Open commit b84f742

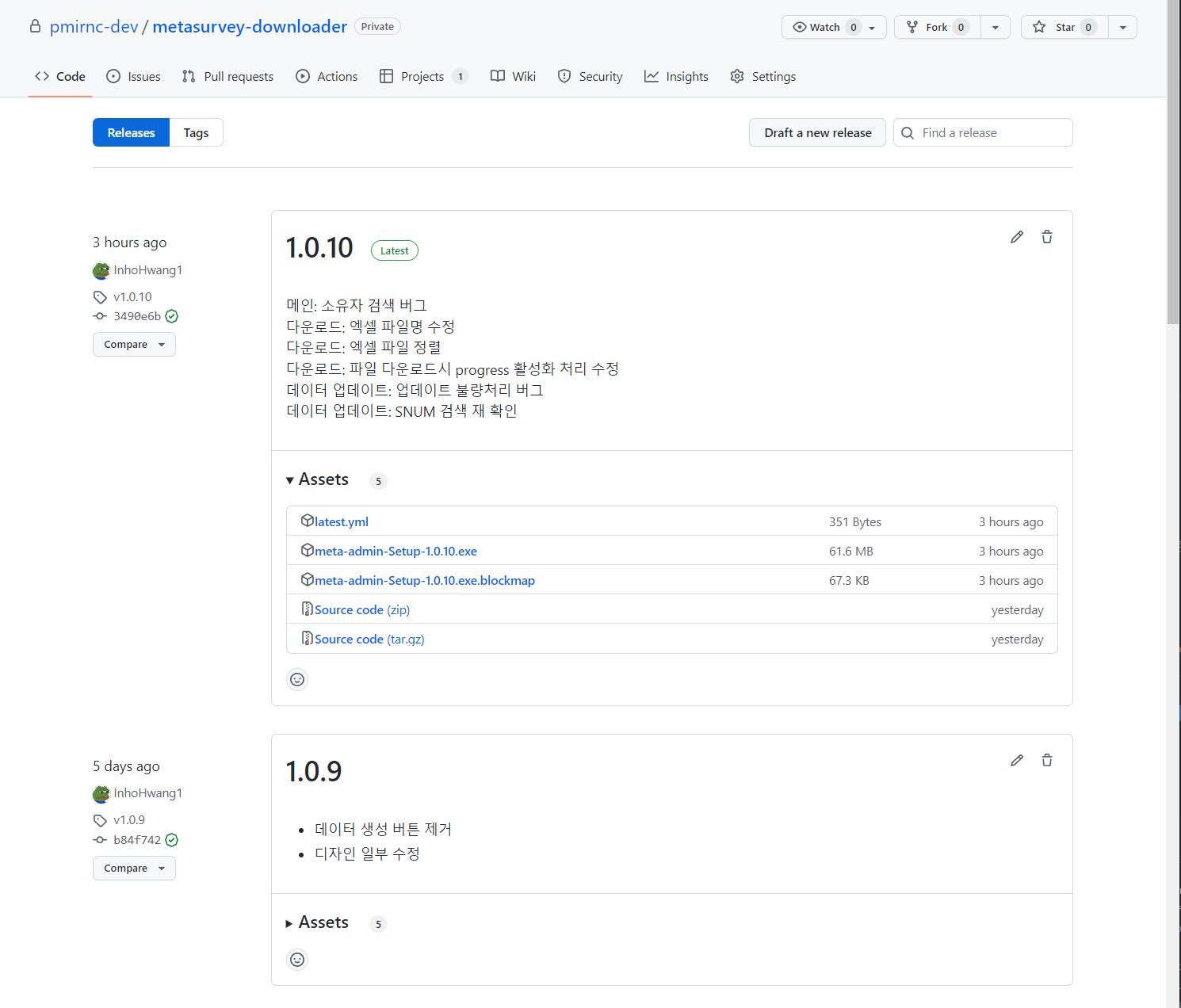coord(137,840)
